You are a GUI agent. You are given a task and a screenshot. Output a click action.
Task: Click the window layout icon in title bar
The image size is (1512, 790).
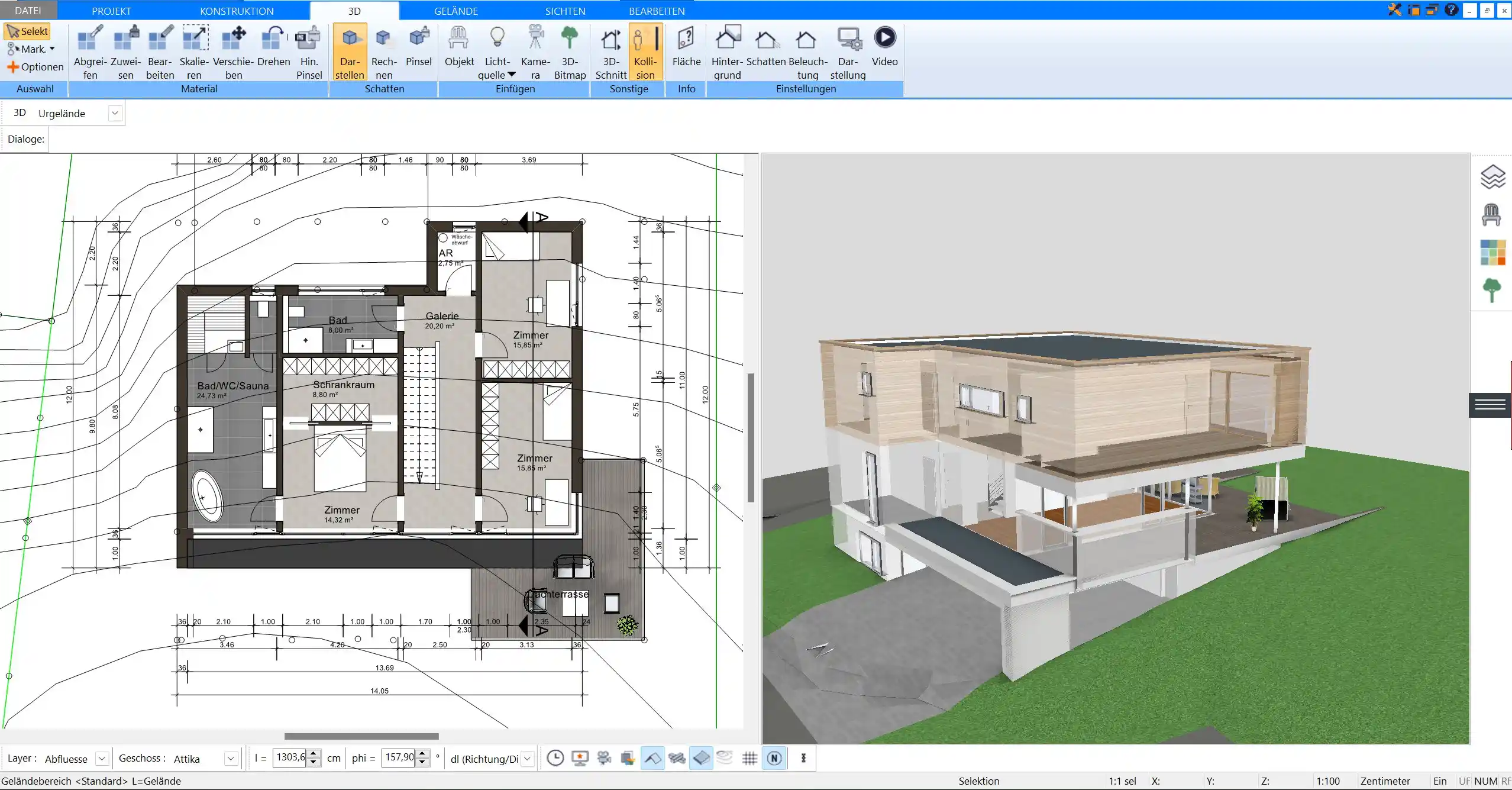pos(1414,9)
